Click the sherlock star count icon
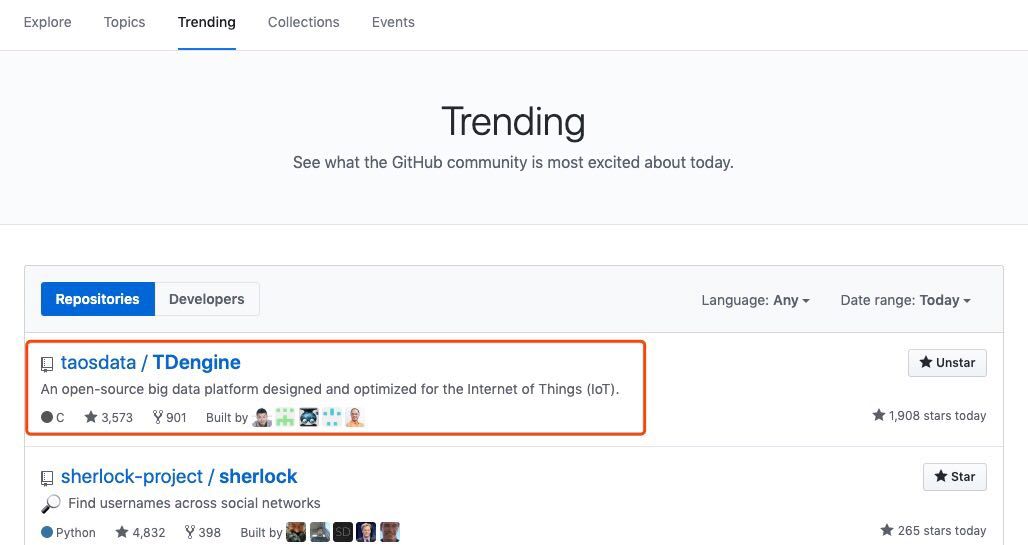 click(x=122, y=532)
